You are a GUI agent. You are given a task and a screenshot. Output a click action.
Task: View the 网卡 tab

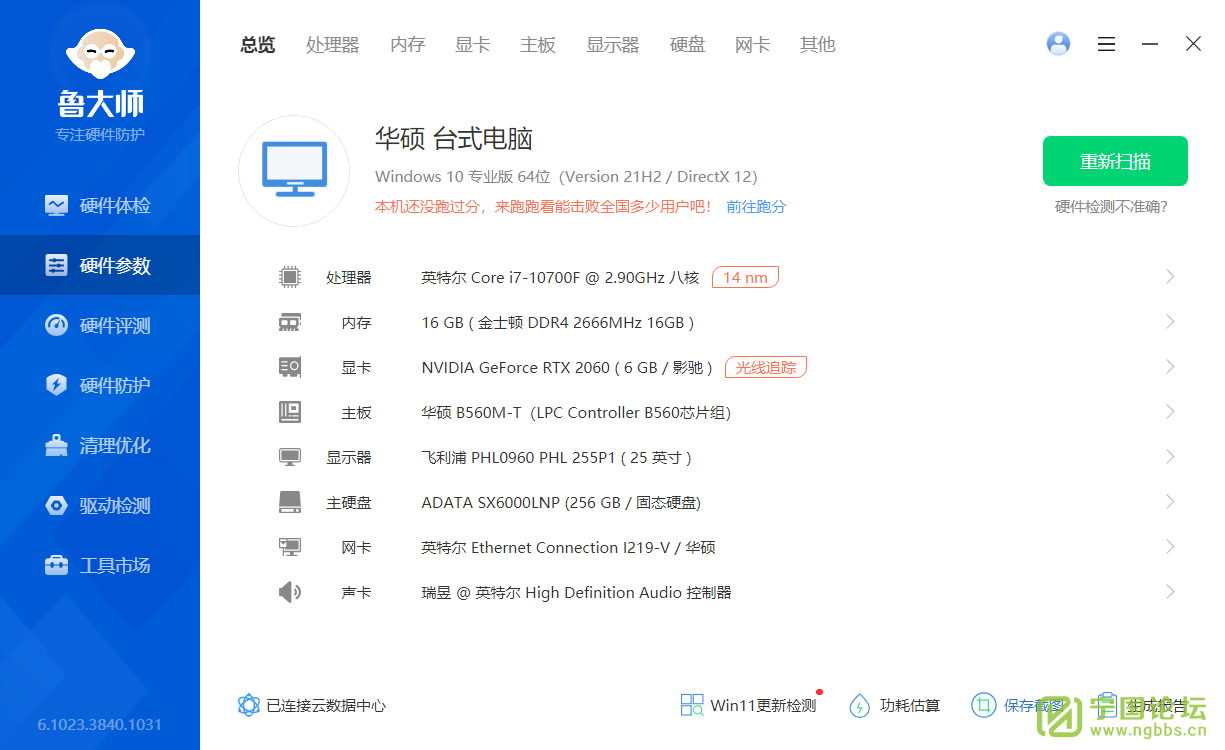click(752, 45)
